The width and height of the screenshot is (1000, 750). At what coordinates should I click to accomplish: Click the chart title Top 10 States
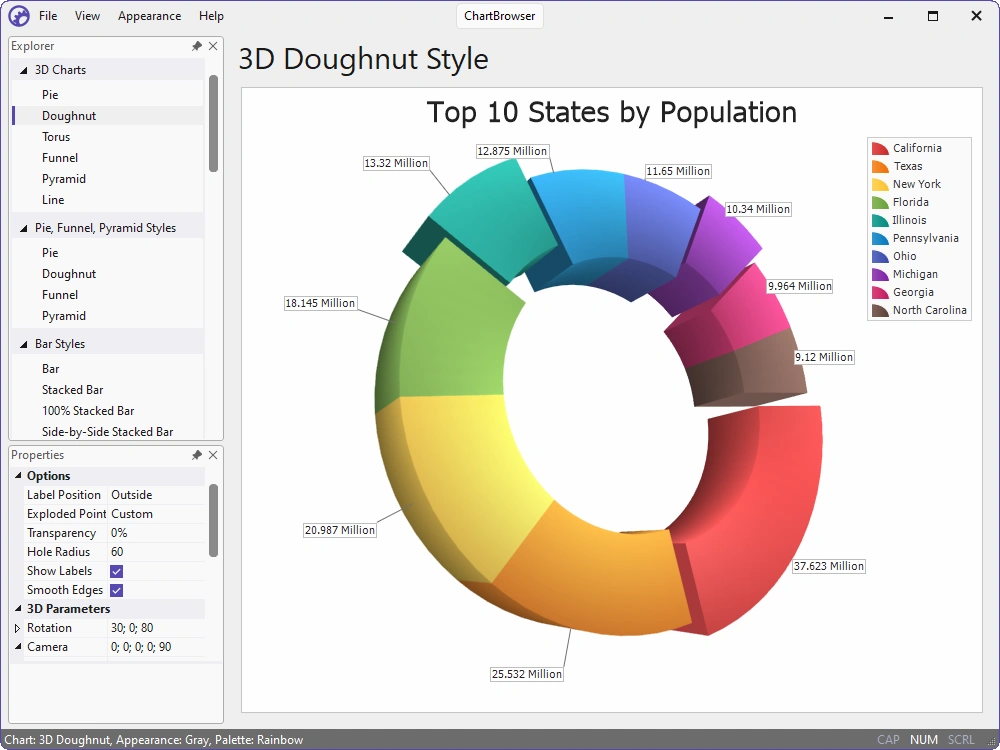click(x=612, y=112)
